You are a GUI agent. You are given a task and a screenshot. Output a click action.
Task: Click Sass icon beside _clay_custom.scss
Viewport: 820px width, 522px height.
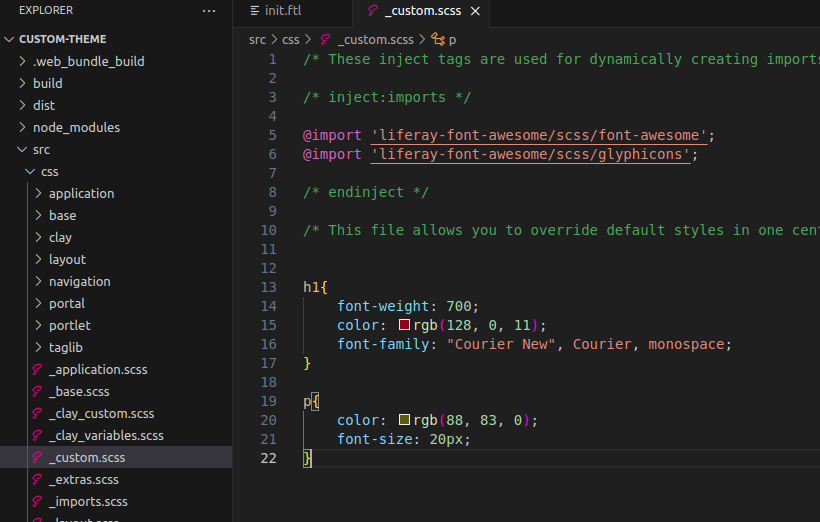[37, 413]
